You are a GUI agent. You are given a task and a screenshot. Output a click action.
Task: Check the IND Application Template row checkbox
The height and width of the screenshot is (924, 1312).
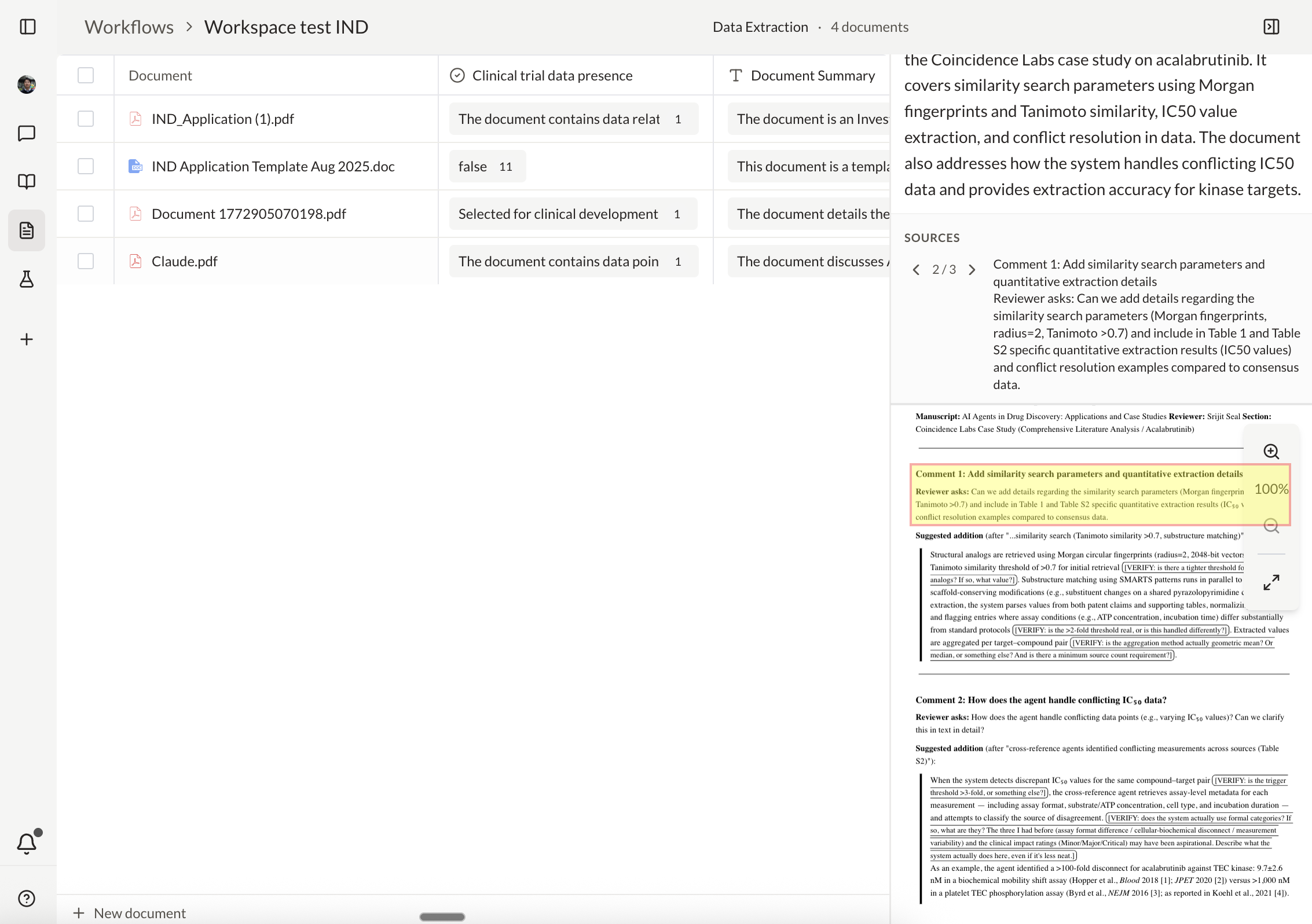(x=86, y=166)
